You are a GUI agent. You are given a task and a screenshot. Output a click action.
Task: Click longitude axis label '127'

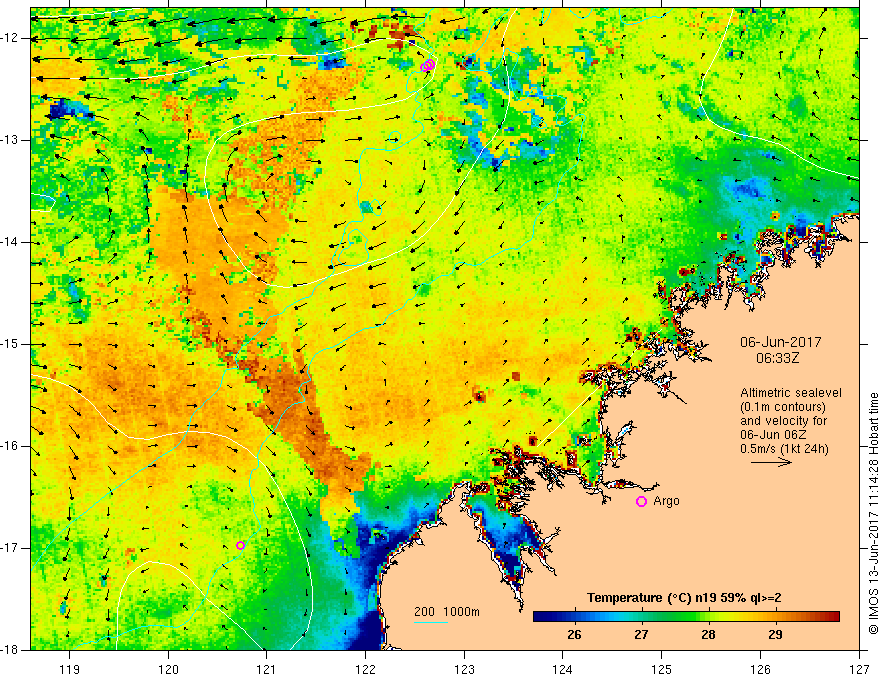[859, 669]
